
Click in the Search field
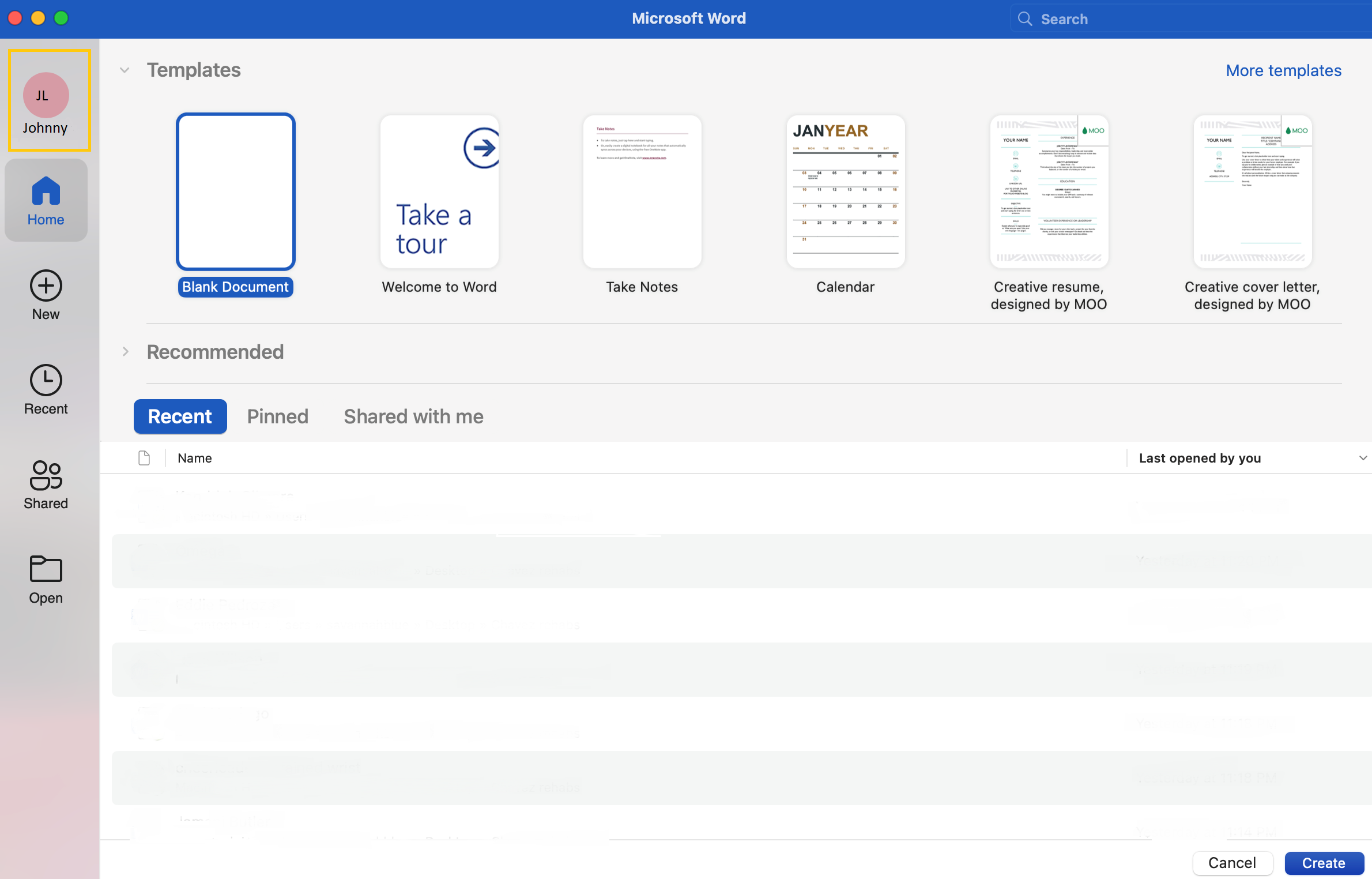[x=1191, y=19]
